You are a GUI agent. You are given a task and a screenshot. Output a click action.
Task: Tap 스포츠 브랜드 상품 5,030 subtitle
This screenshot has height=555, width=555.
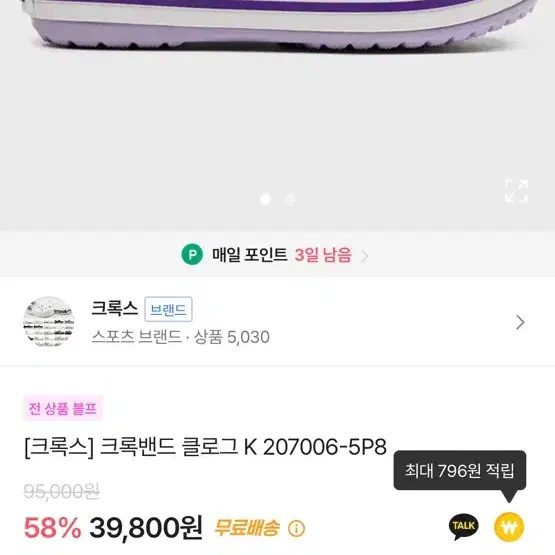click(181, 337)
